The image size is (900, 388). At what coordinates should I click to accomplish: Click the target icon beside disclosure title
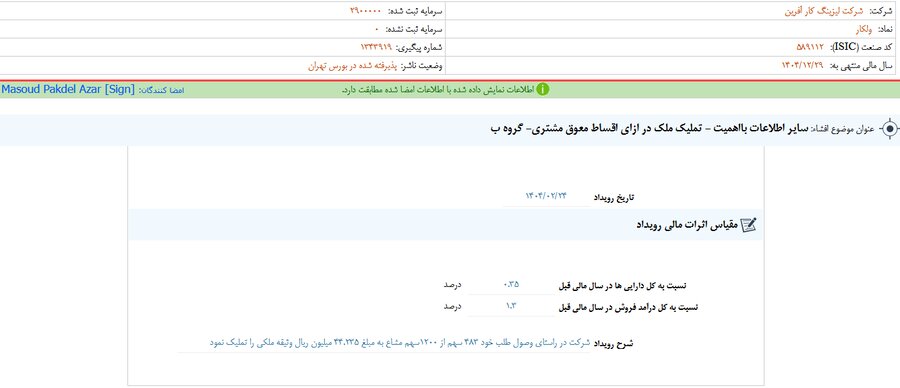click(889, 129)
